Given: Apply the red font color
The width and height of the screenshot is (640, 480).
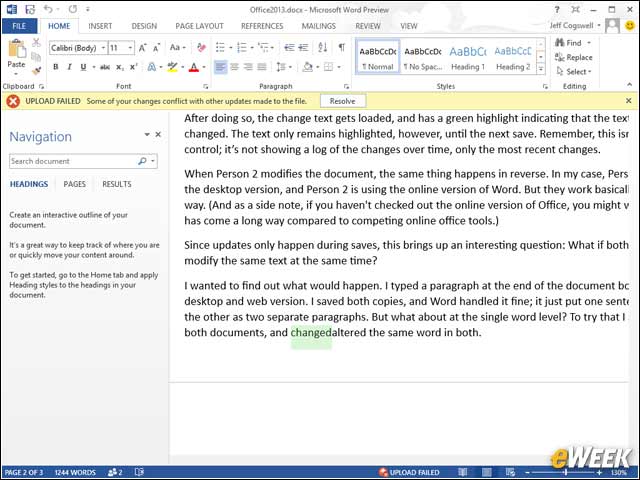Looking at the screenshot, I should coord(194,67).
